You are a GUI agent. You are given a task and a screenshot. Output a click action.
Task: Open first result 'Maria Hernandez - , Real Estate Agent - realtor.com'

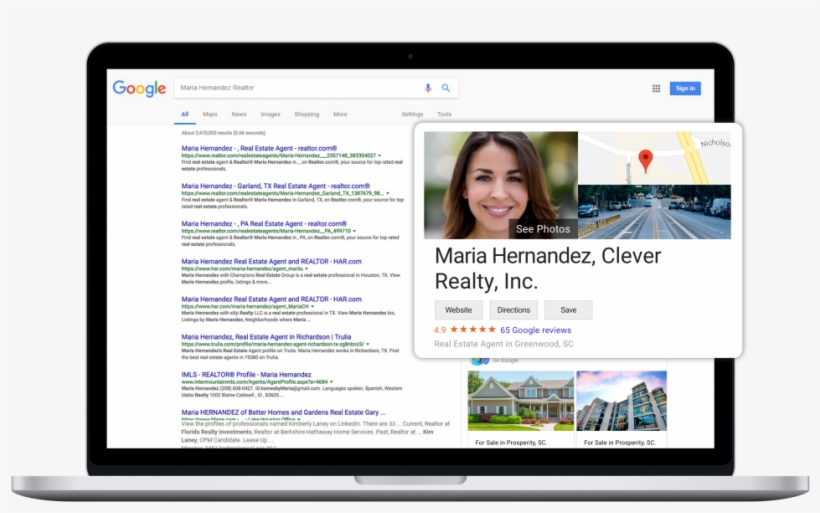[x=259, y=149]
